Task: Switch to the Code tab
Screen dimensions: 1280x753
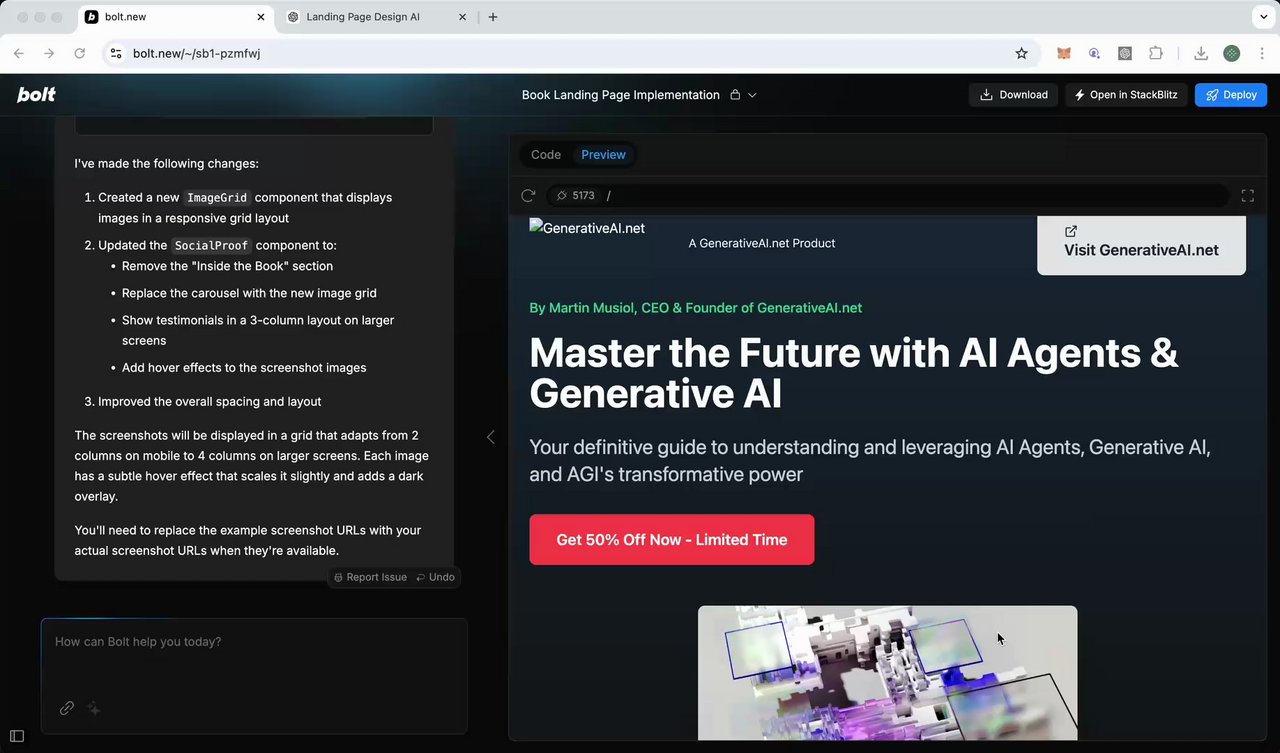Action: coord(546,155)
